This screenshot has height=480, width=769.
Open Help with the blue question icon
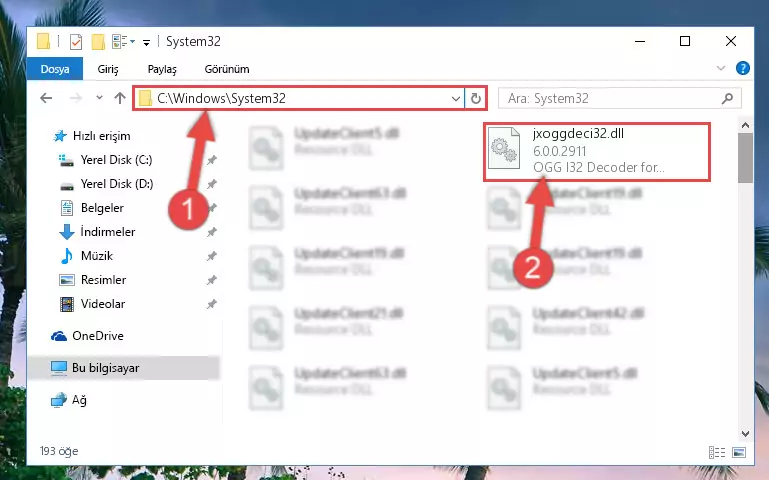(743, 68)
